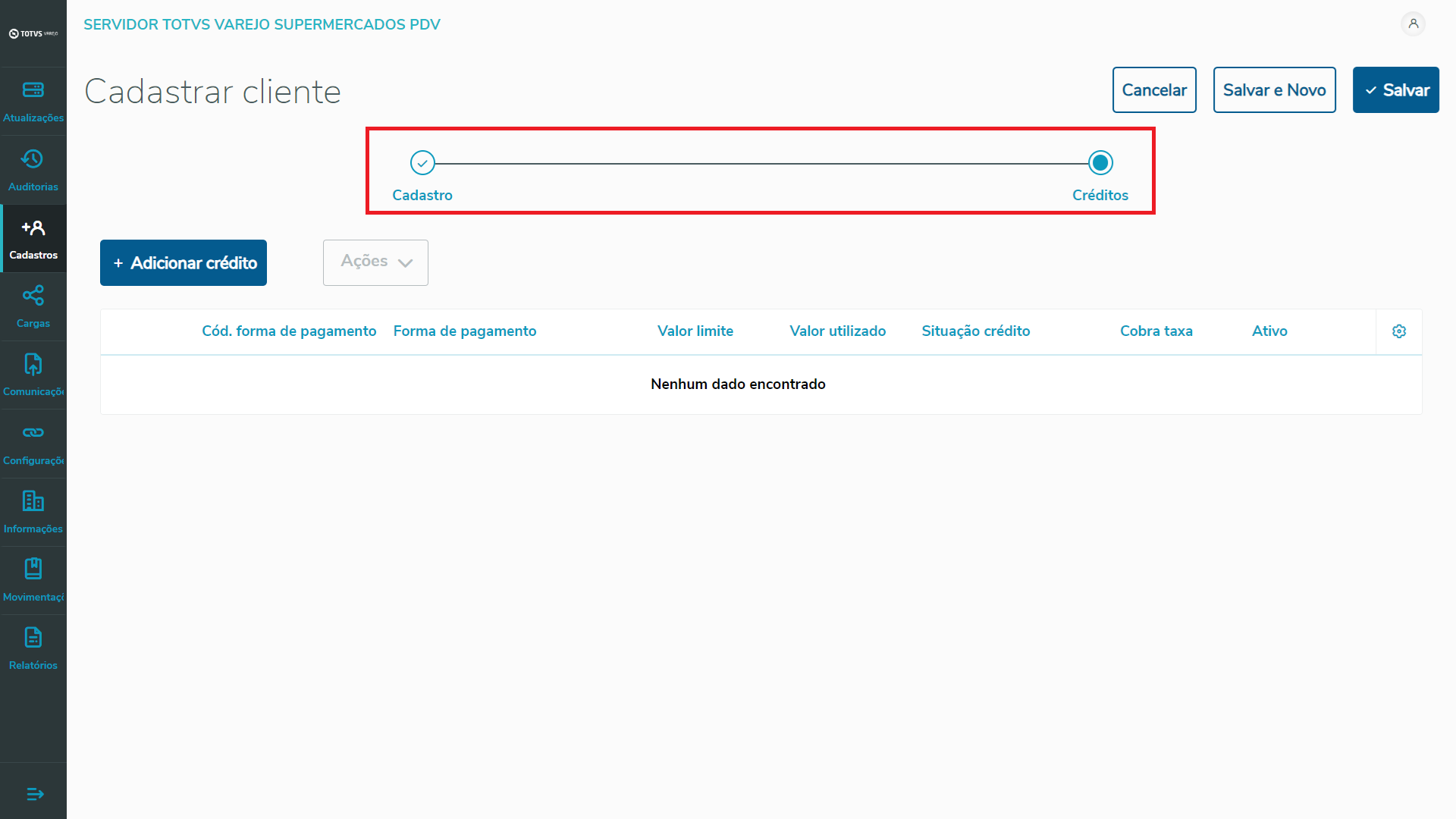Open Relatórios document icon

33,637
